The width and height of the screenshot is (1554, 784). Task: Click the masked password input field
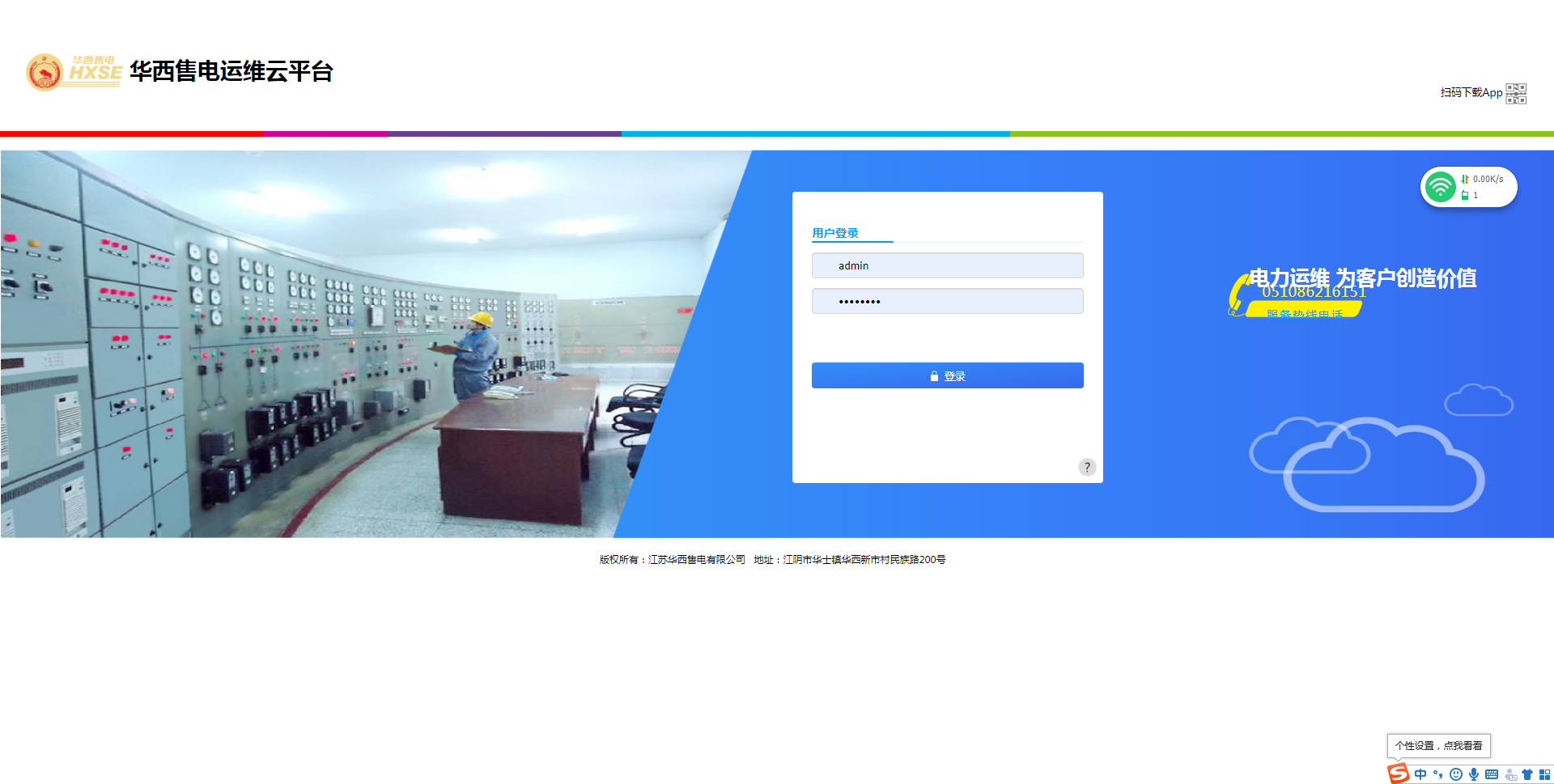[x=947, y=301]
